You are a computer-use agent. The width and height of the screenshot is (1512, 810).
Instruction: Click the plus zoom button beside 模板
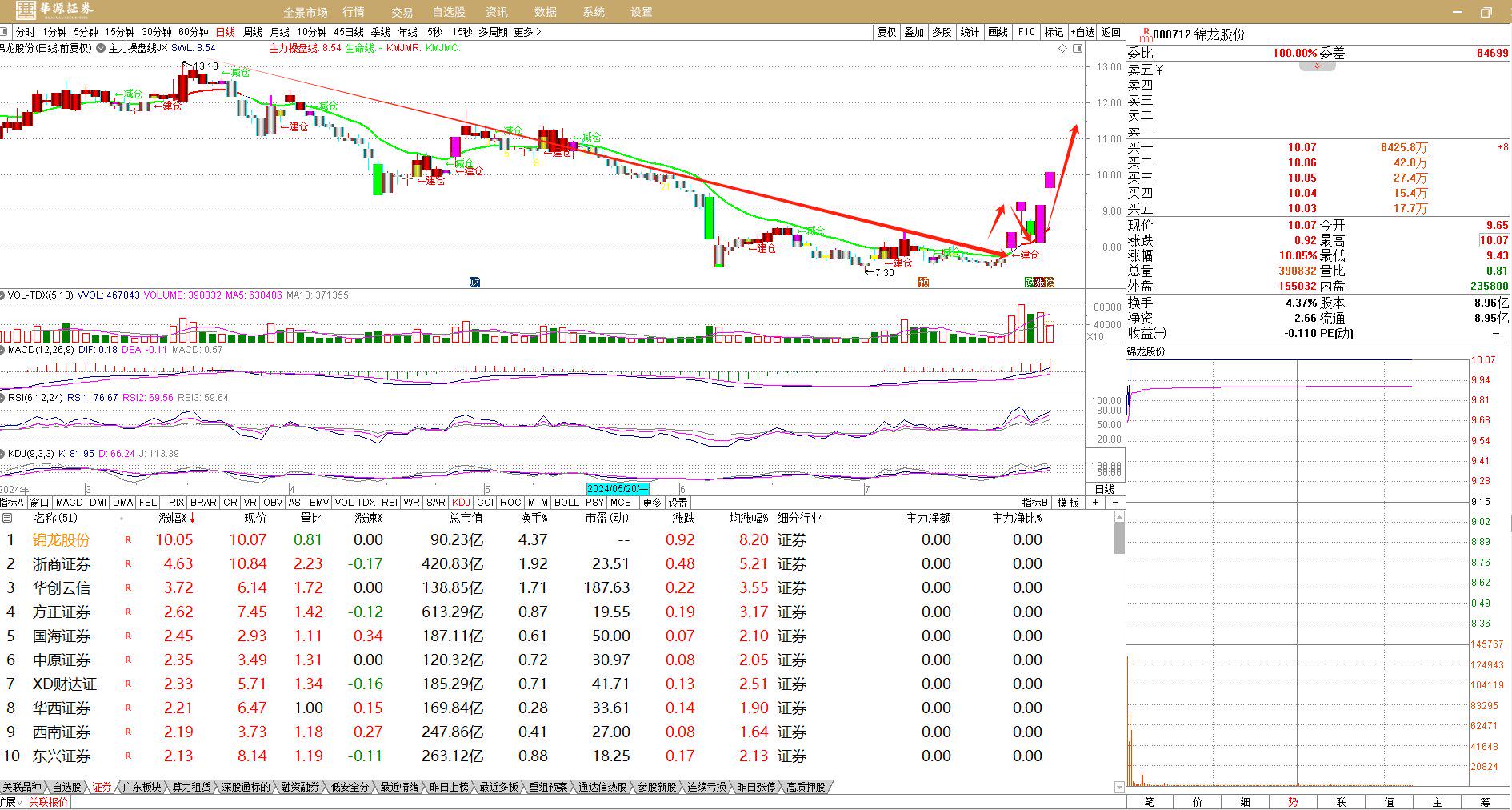click(1095, 503)
